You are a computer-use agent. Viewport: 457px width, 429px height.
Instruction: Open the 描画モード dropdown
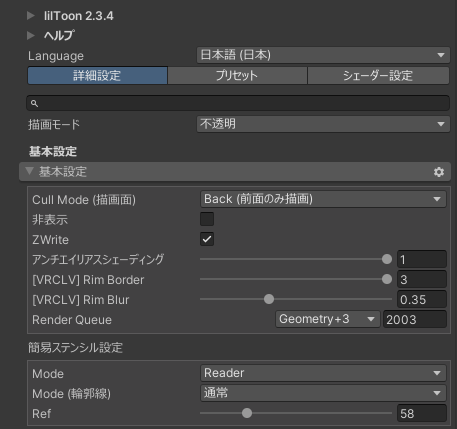323,124
